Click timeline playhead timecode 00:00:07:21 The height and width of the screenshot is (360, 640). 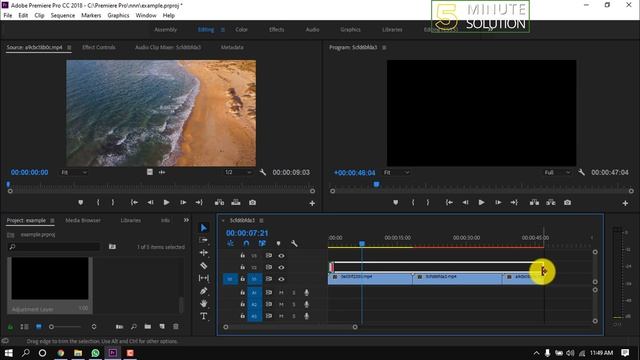247,233
